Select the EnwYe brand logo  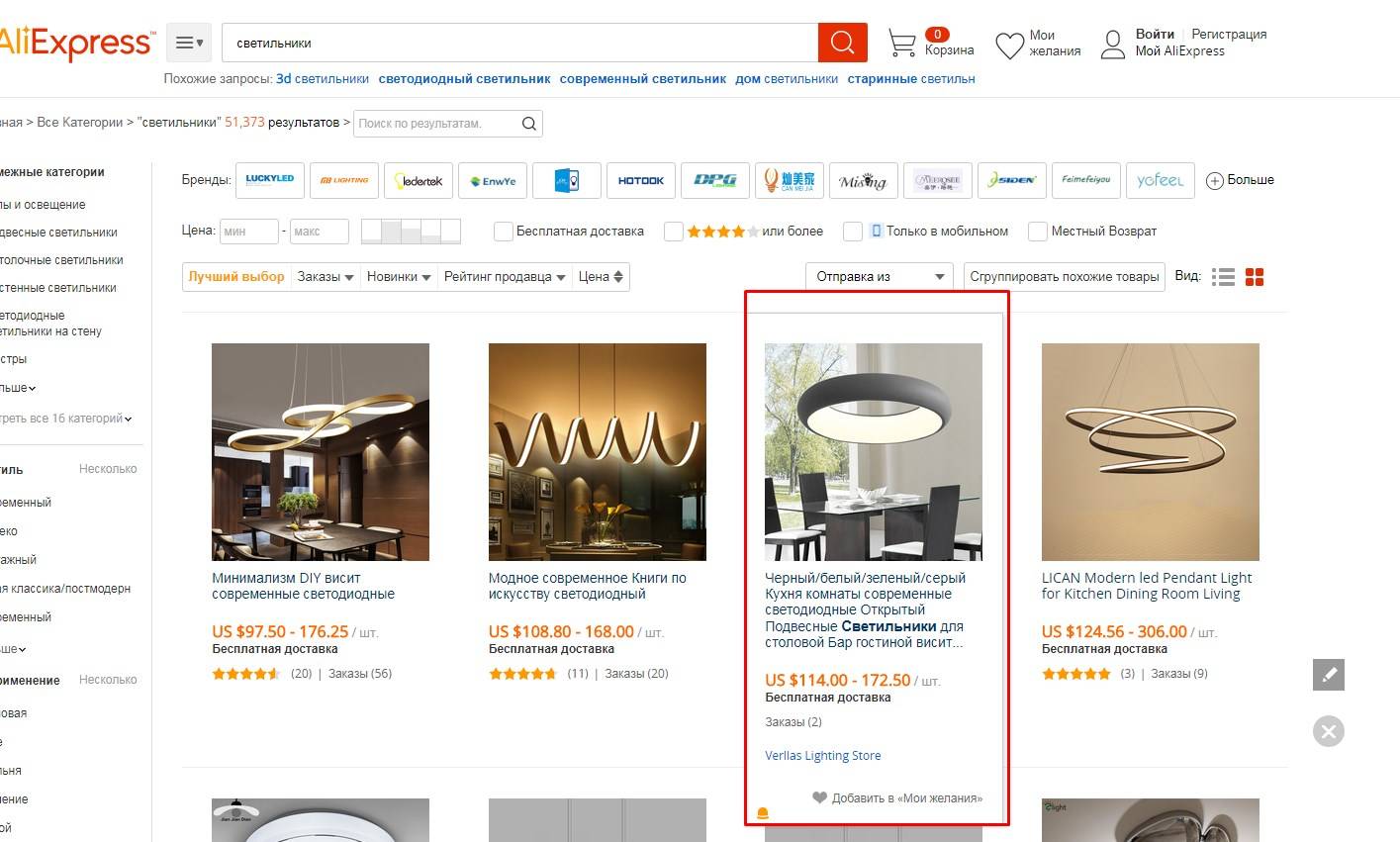pos(493,180)
